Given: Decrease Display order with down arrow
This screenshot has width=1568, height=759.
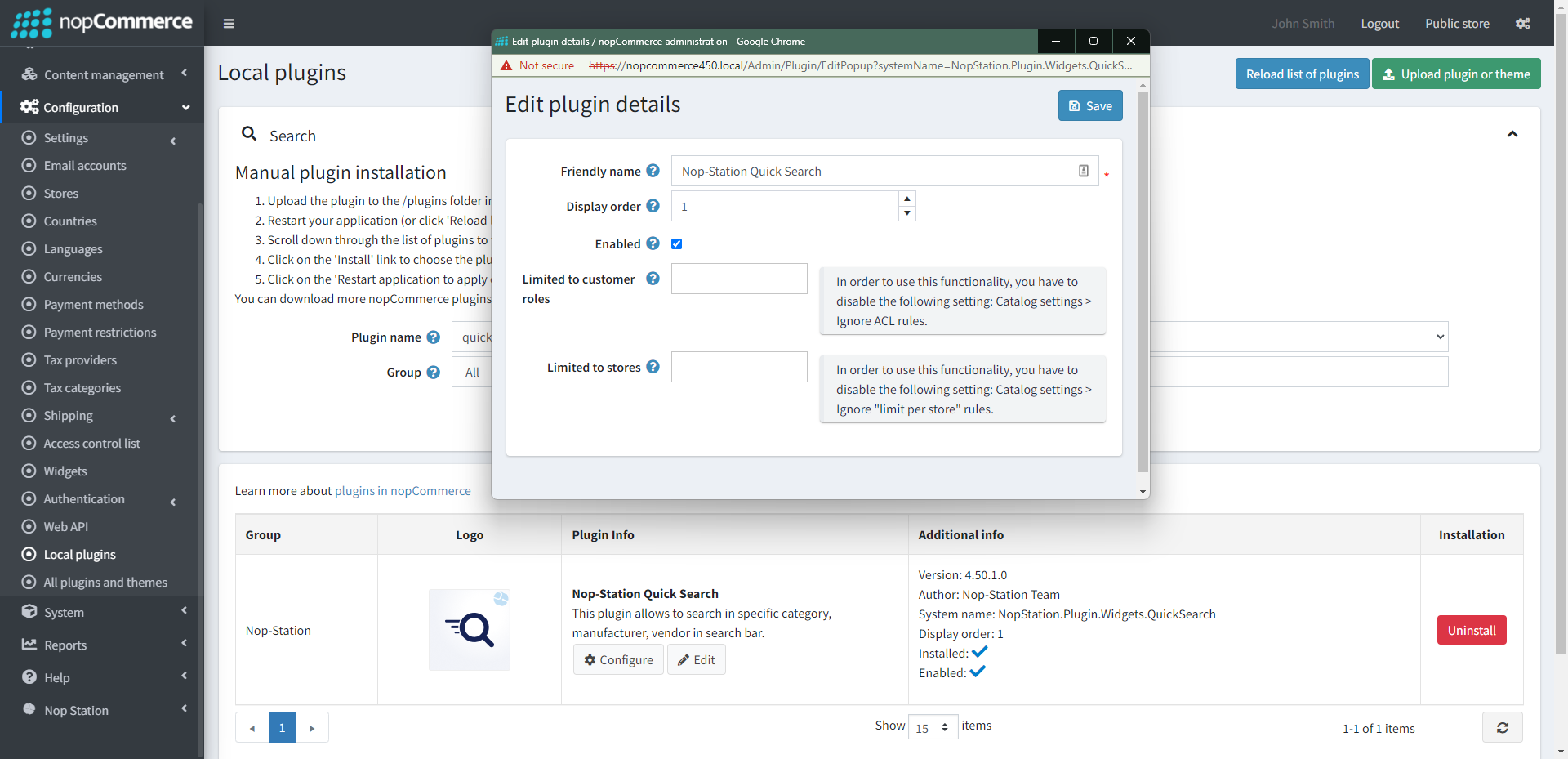Looking at the screenshot, I should tap(906, 213).
